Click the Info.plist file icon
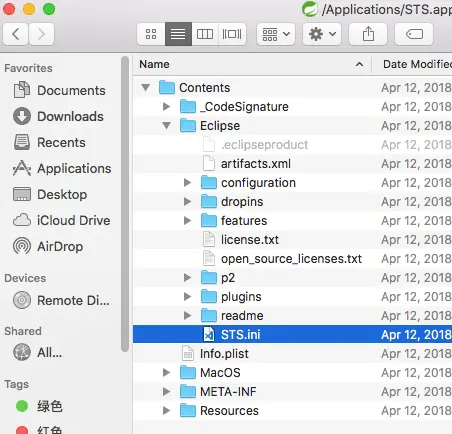 188,354
